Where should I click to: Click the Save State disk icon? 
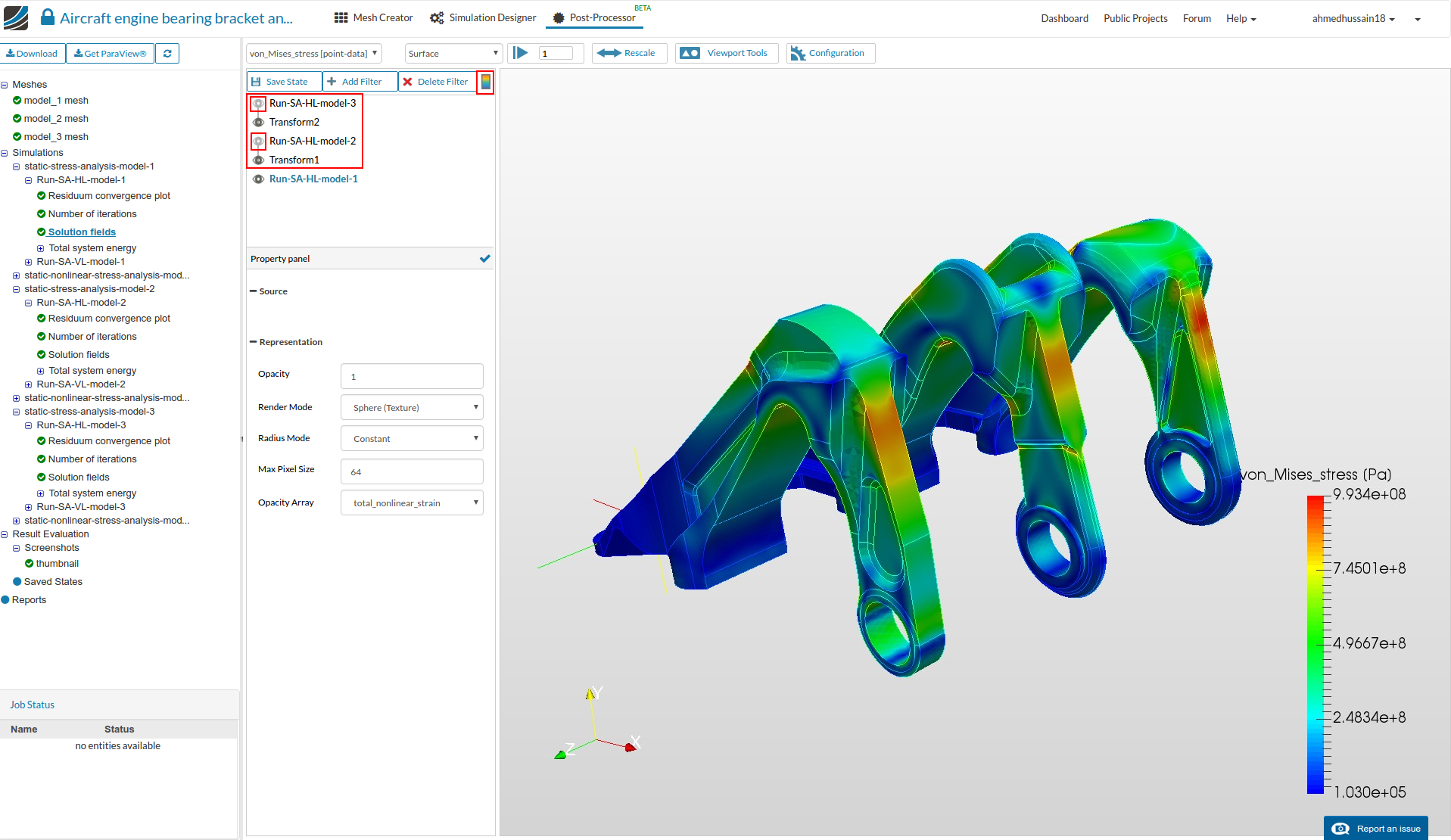tap(257, 82)
